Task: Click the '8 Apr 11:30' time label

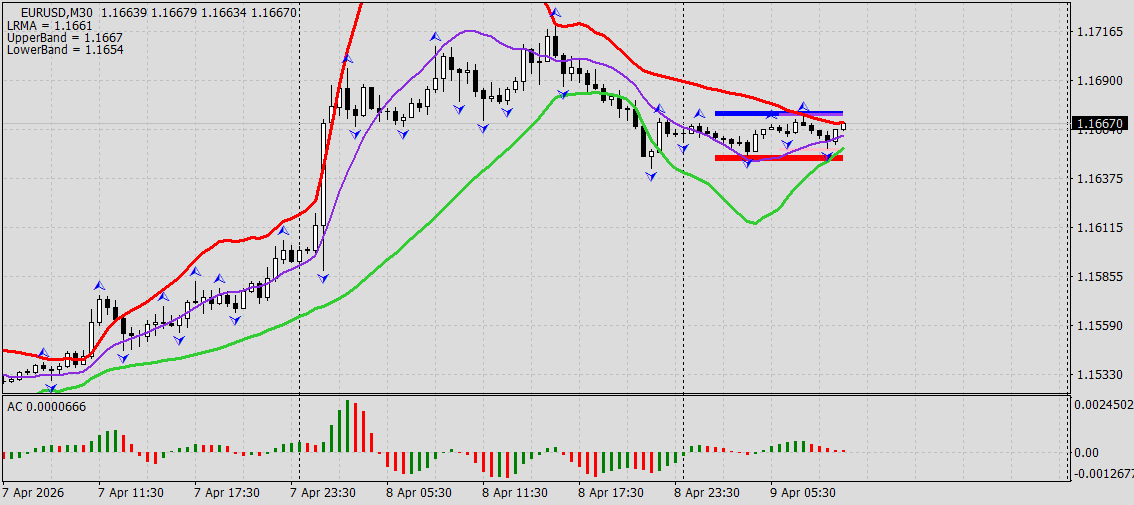Action: (x=516, y=493)
